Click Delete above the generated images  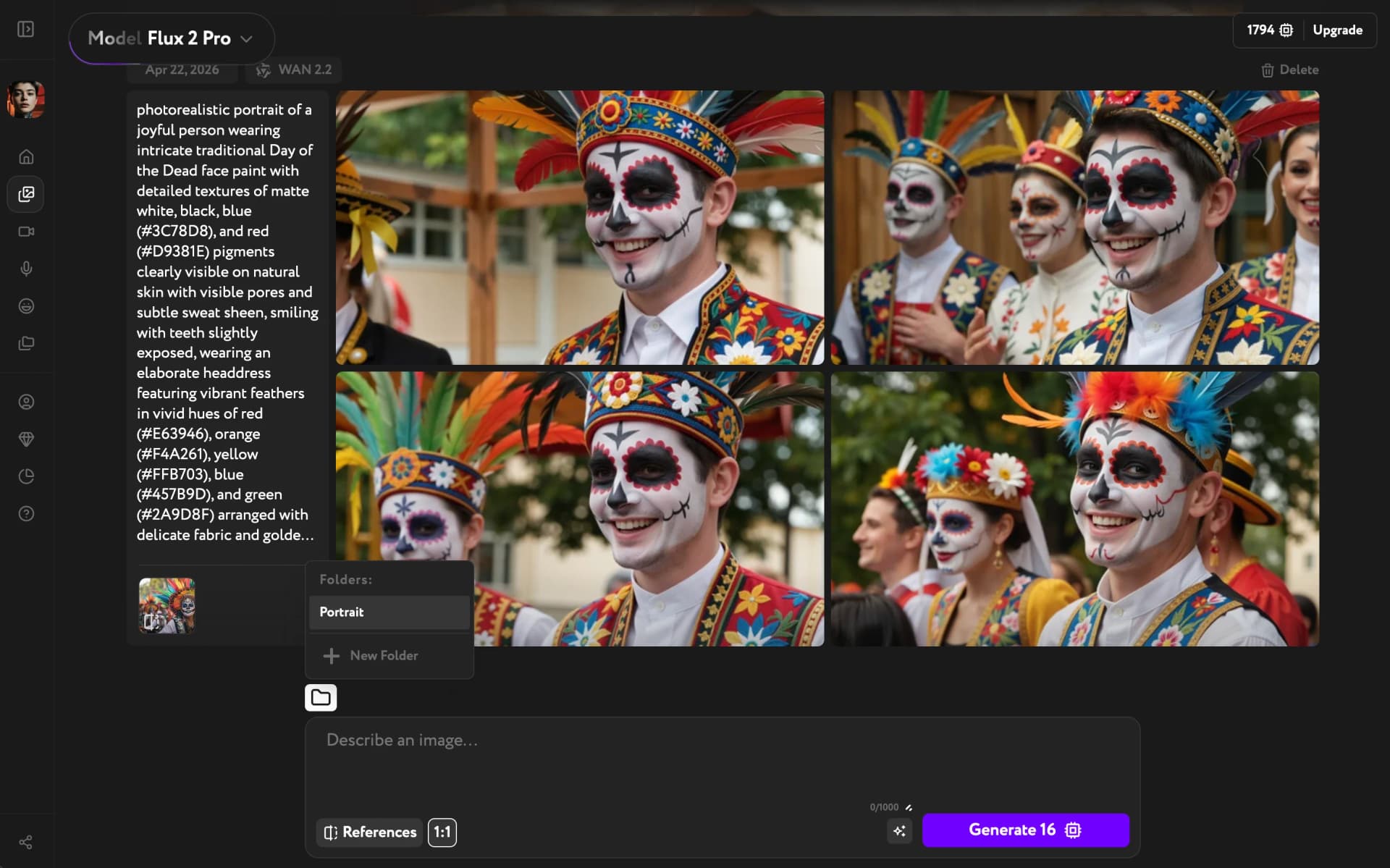[x=1290, y=70]
